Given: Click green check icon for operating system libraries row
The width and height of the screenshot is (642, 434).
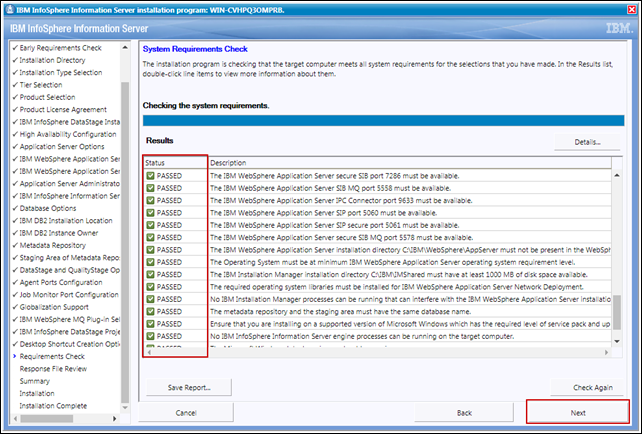Looking at the screenshot, I should [x=150, y=287].
